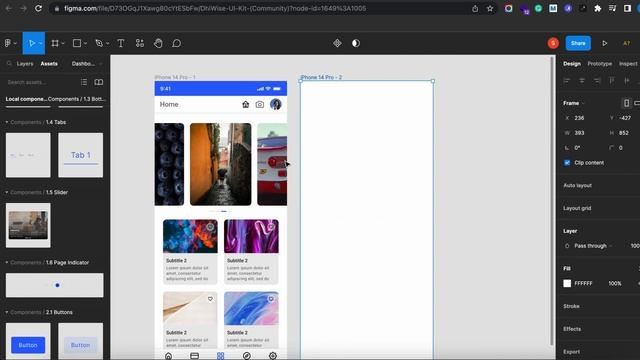640x360 pixels.
Task: Toggle heart on purple image card
Action: tap(271, 227)
